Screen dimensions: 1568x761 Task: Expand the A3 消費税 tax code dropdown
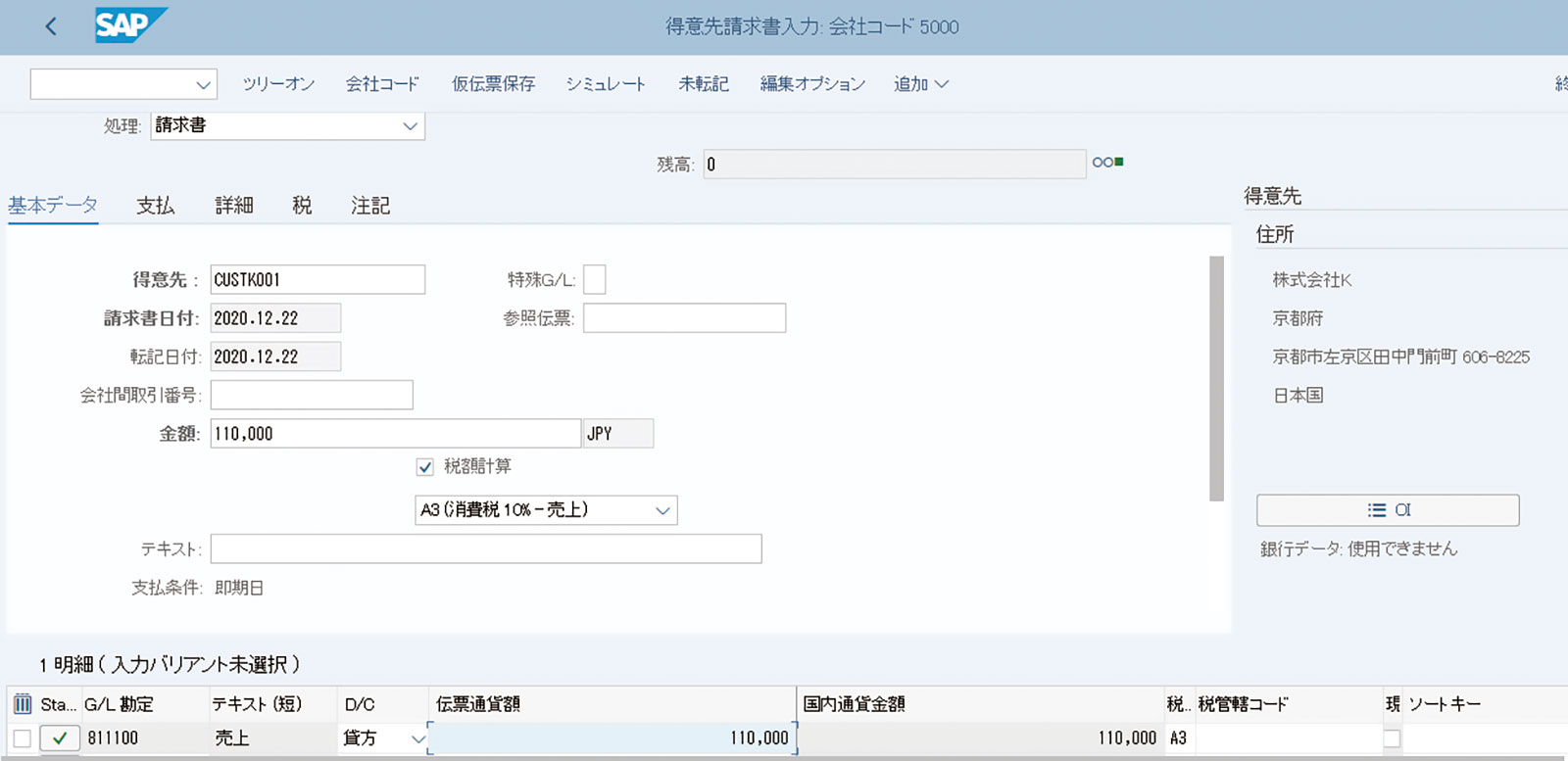tap(662, 510)
